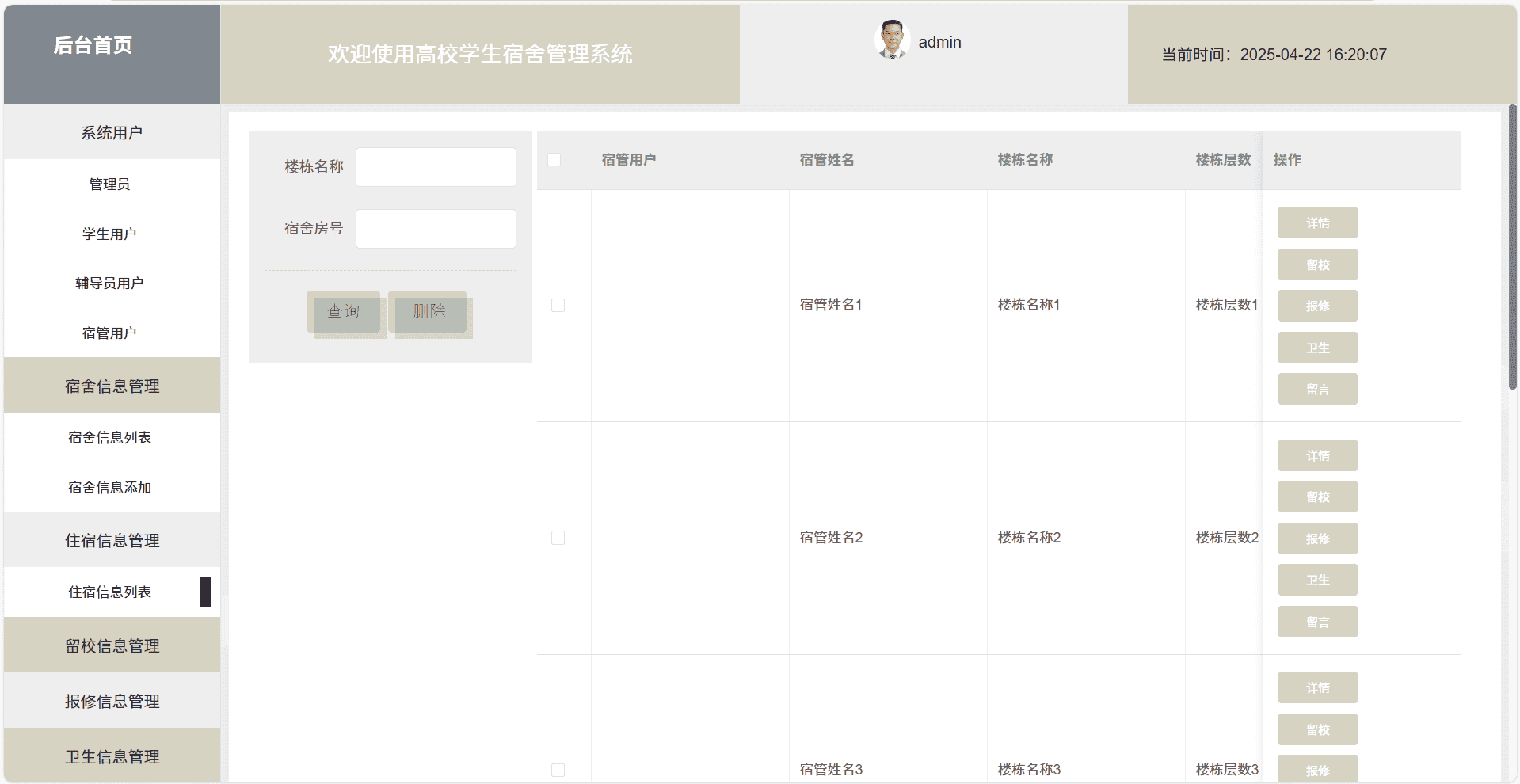Image resolution: width=1520 pixels, height=784 pixels.
Task: Open the 宿管用户 sidebar item
Action: 110,333
